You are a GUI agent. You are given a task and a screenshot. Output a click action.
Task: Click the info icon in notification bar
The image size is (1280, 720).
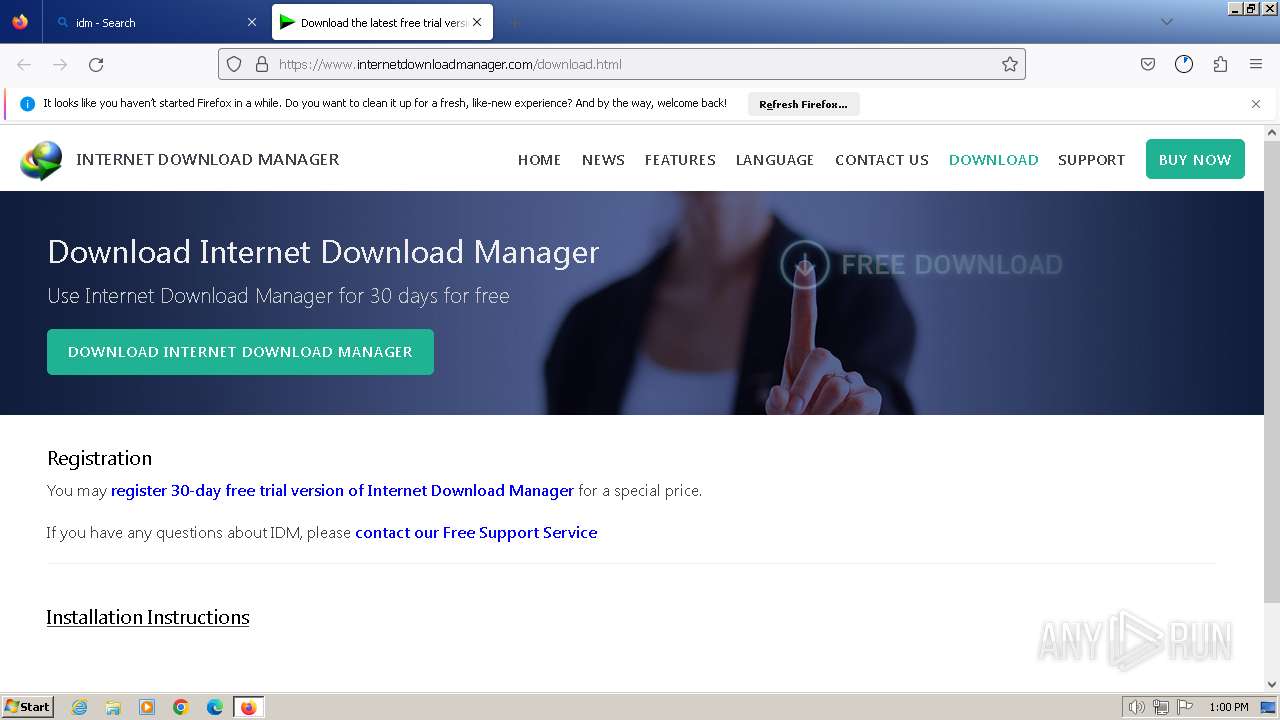click(x=28, y=104)
